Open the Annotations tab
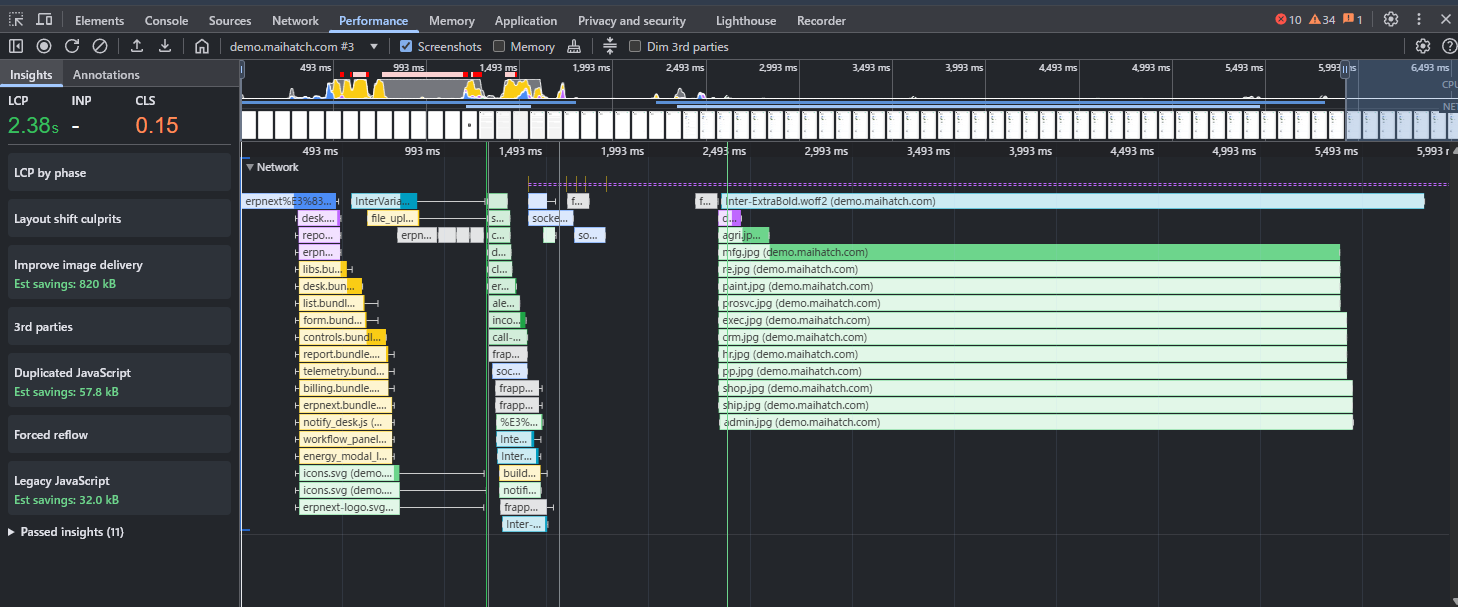Image resolution: width=1458 pixels, height=607 pixels. tap(106, 75)
